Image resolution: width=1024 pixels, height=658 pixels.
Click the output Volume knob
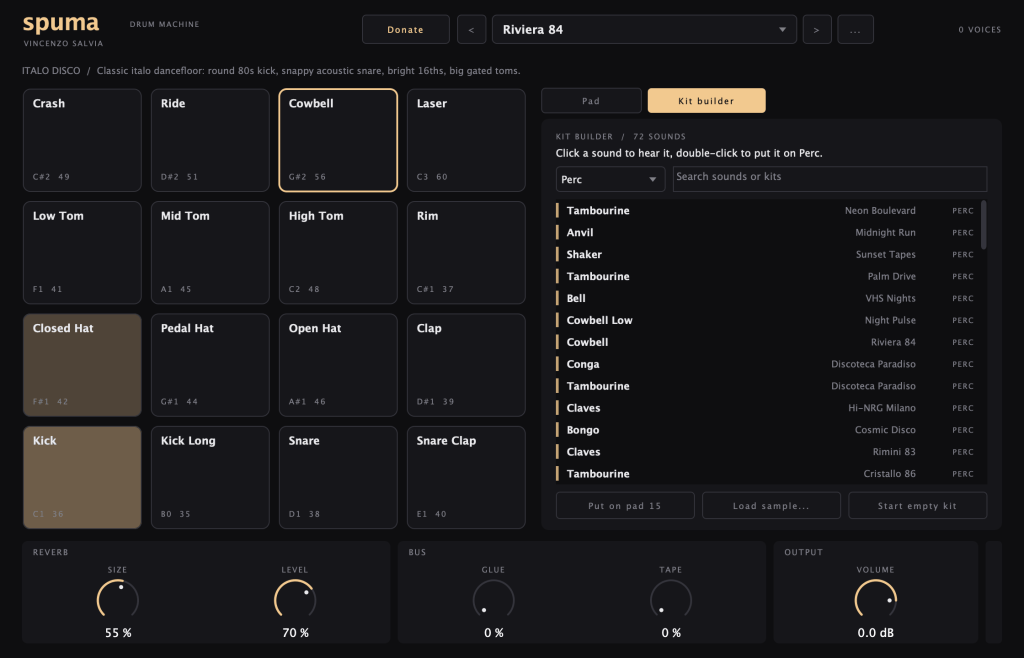point(876,599)
